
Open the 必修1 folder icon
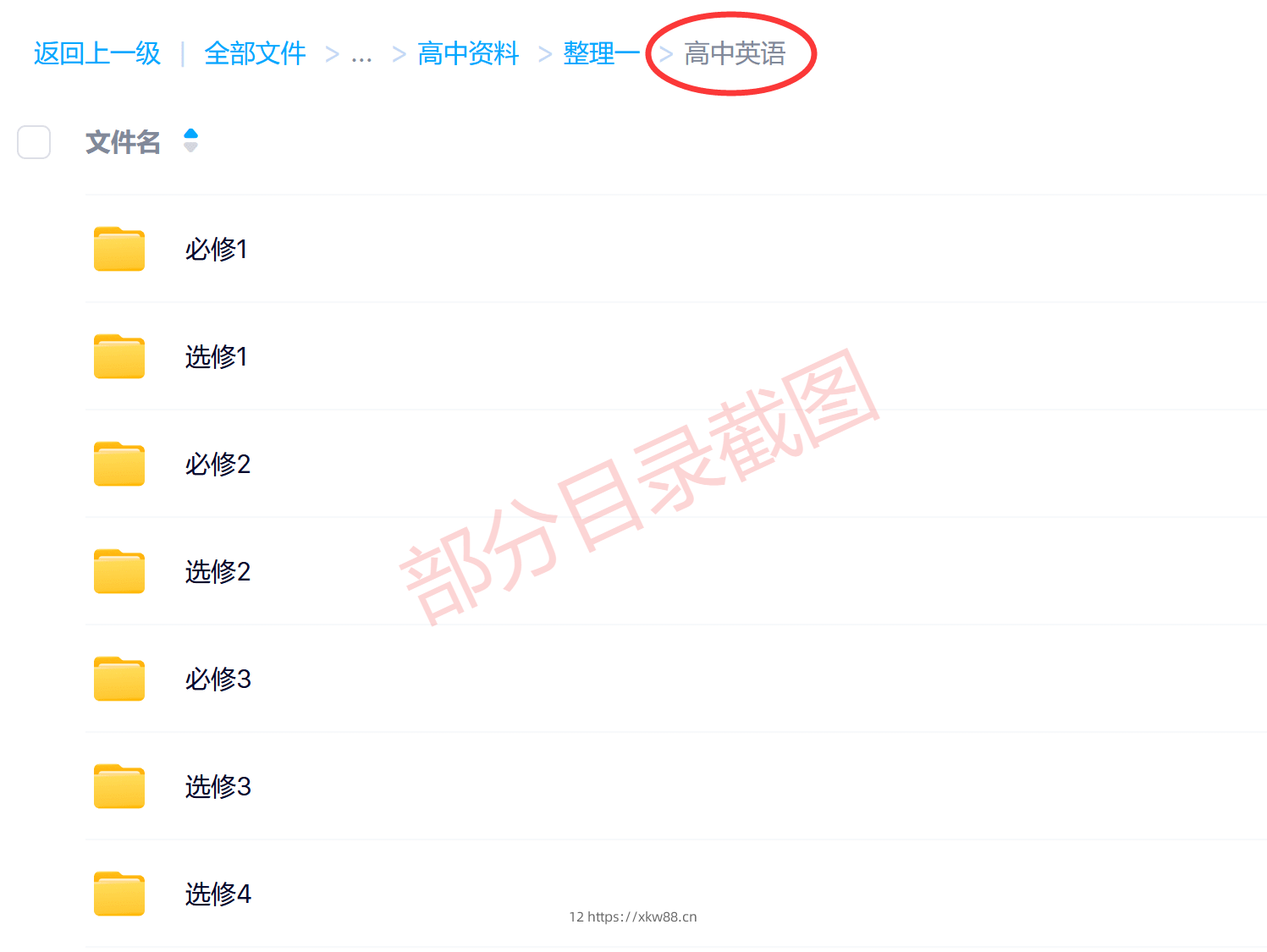pyautogui.click(x=119, y=249)
